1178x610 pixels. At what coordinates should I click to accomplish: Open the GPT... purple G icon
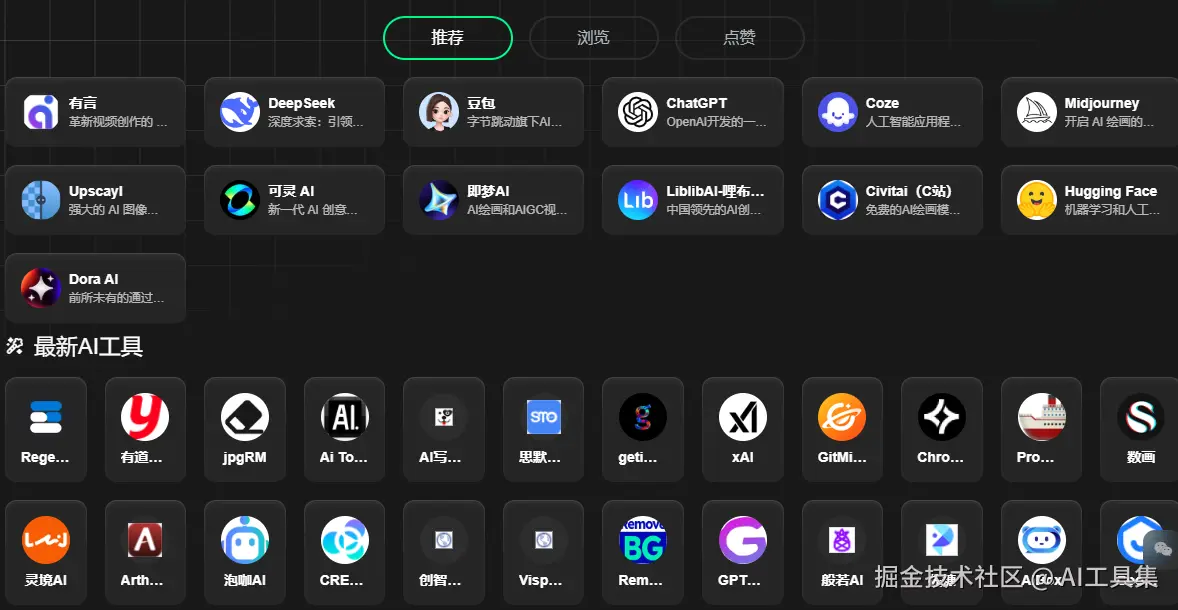coord(743,540)
